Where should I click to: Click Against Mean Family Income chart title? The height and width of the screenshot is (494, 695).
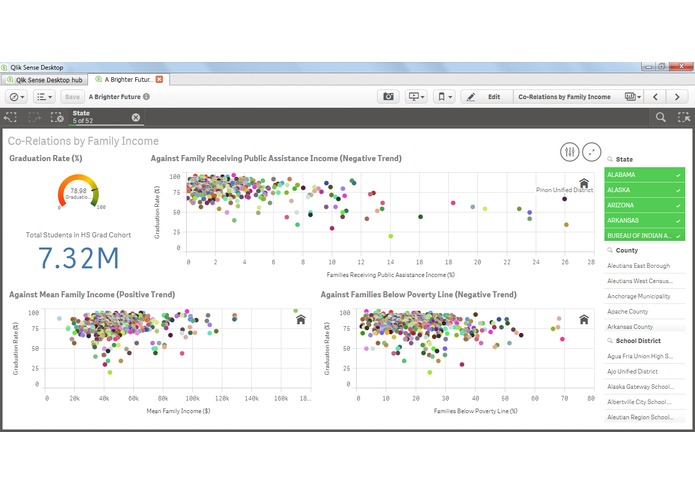coord(92,295)
